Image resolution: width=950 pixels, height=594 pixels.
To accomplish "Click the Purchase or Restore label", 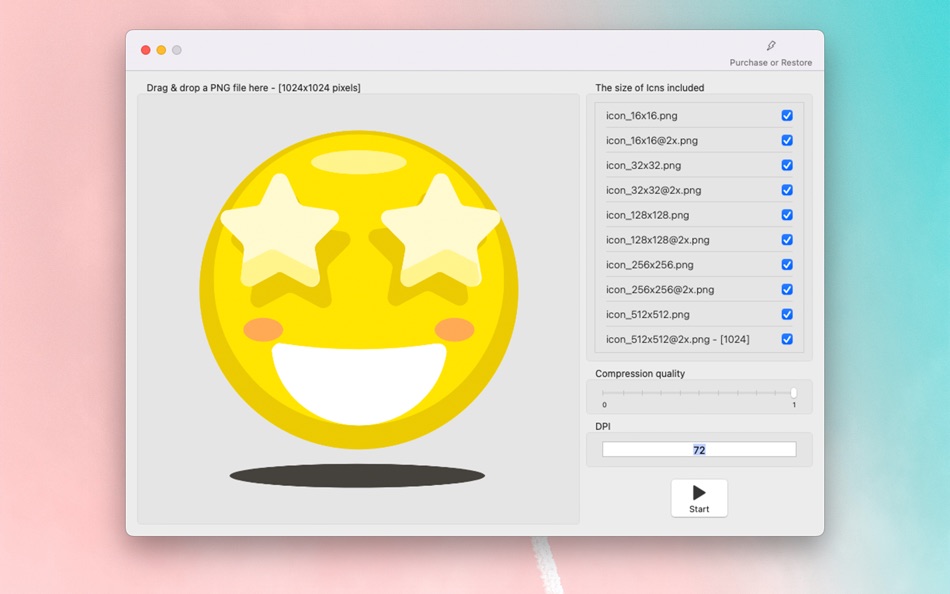I will pyautogui.click(x=771, y=62).
